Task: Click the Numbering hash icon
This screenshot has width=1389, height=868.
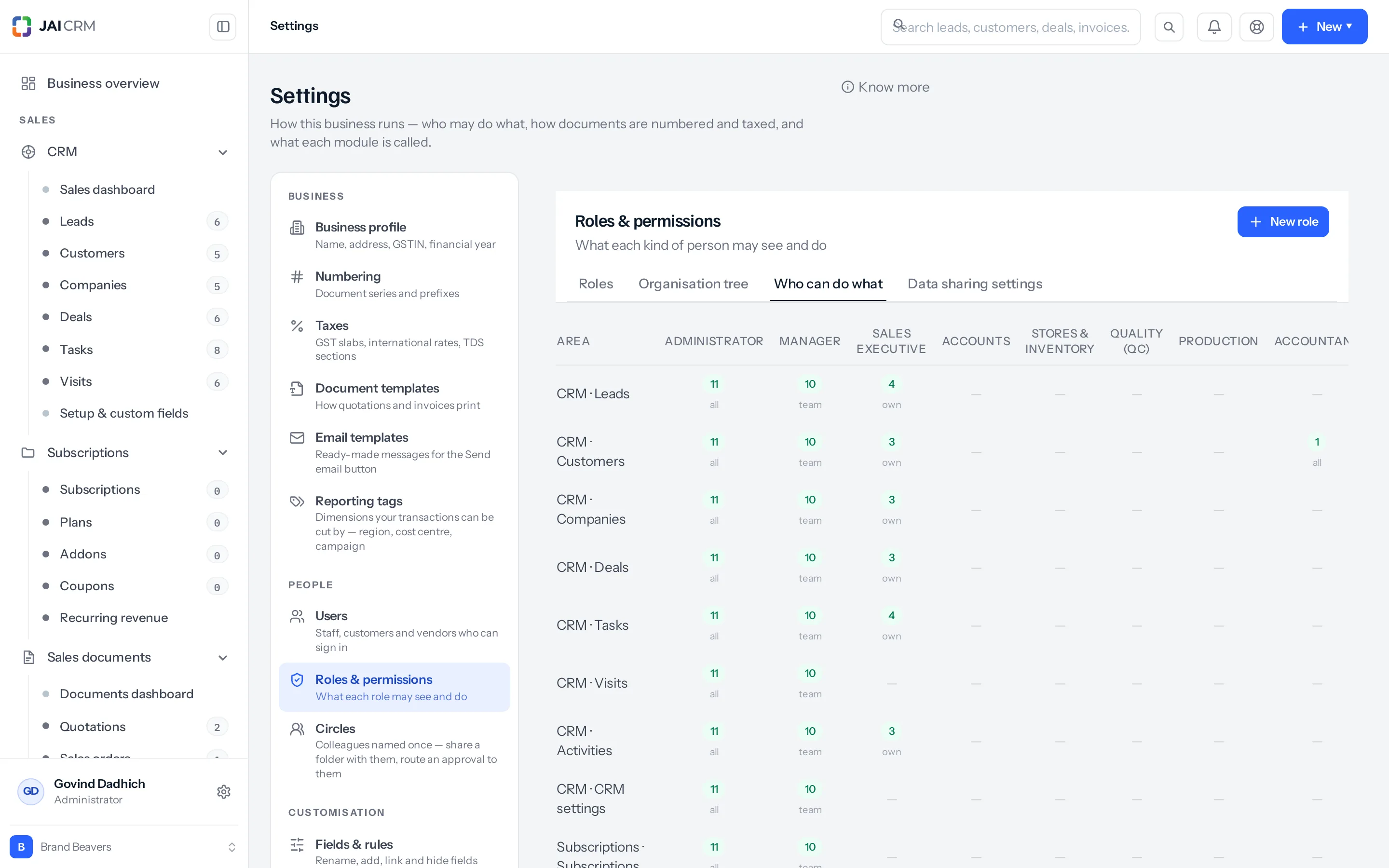Action: click(297, 277)
